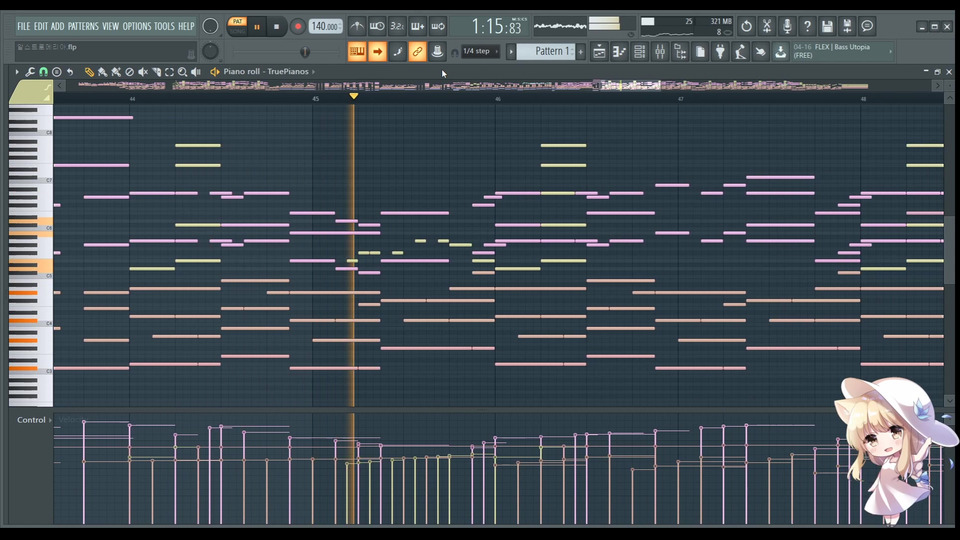Click the stamp-shaped button next to multilink

437,51
